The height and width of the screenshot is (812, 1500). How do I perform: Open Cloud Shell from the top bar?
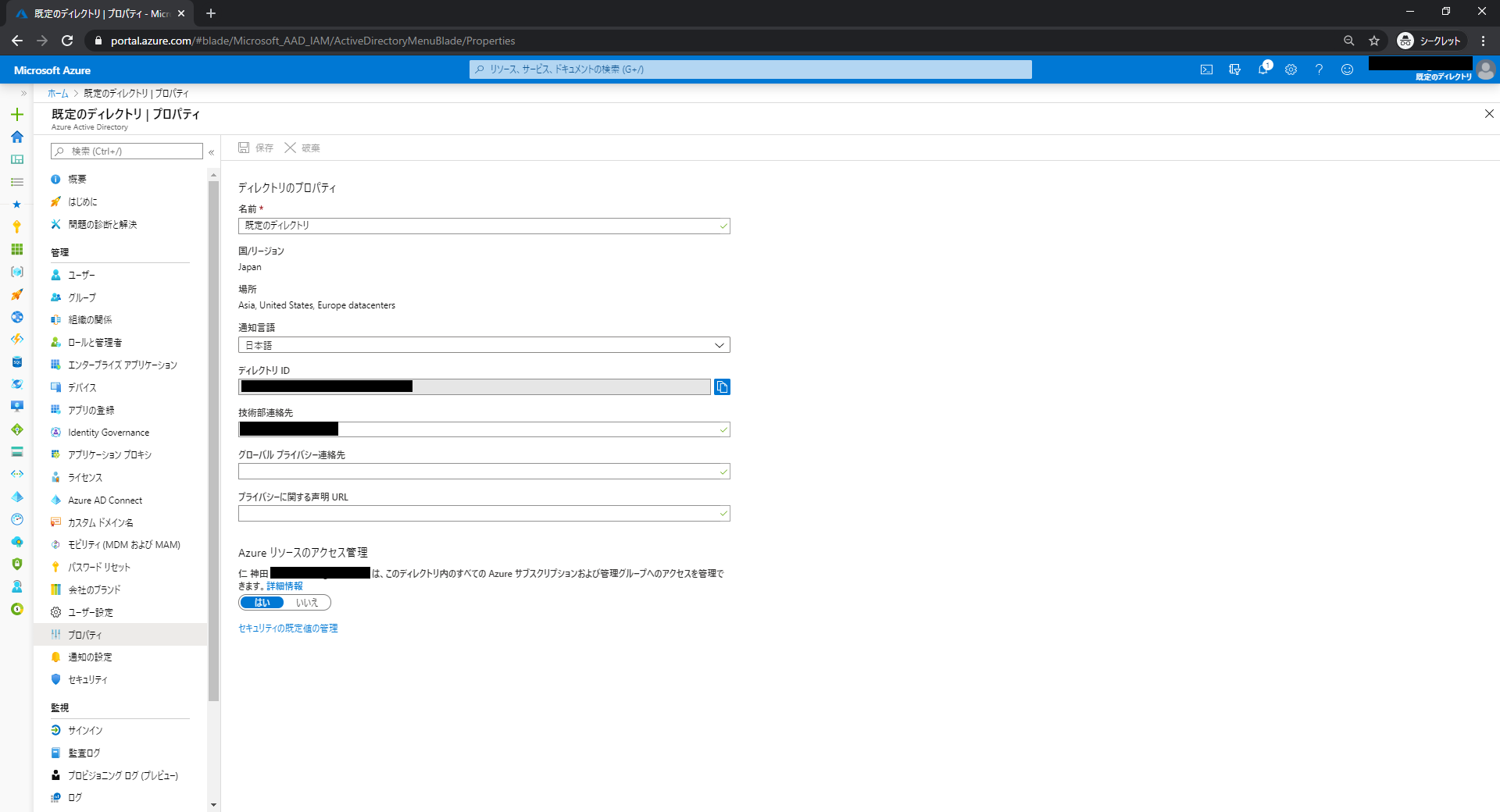point(1206,69)
